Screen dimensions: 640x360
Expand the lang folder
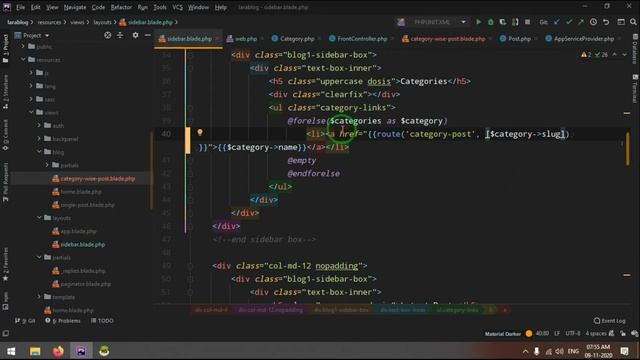31,86
